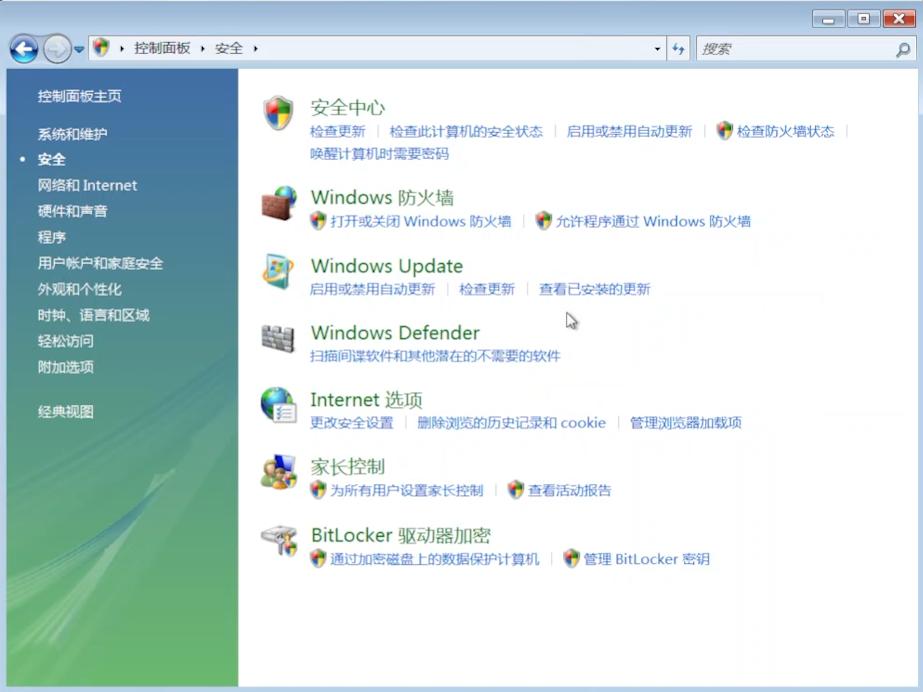This screenshot has height=692, width=923.
Task: Click the BitLocker drive encryption icon
Action: click(279, 540)
